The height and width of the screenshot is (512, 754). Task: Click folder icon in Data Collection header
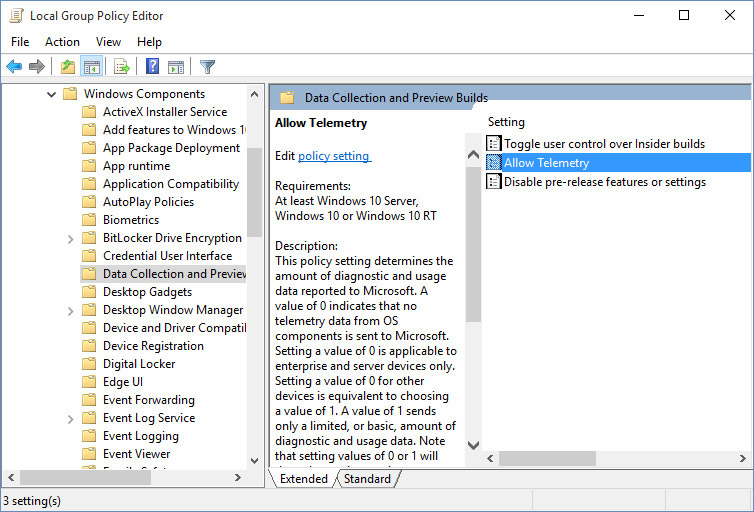click(287, 98)
